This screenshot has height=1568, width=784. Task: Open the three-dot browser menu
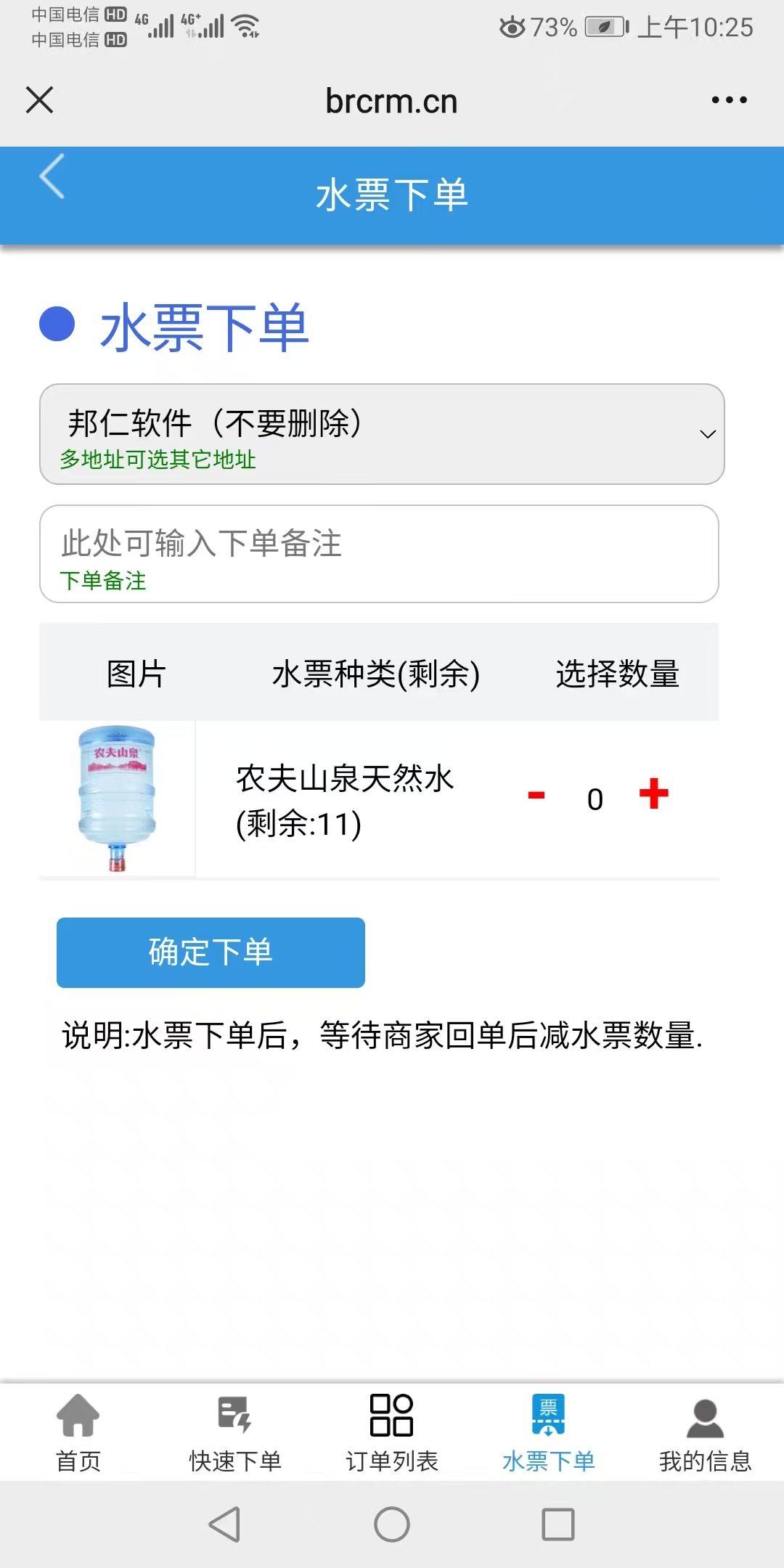[x=729, y=100]
